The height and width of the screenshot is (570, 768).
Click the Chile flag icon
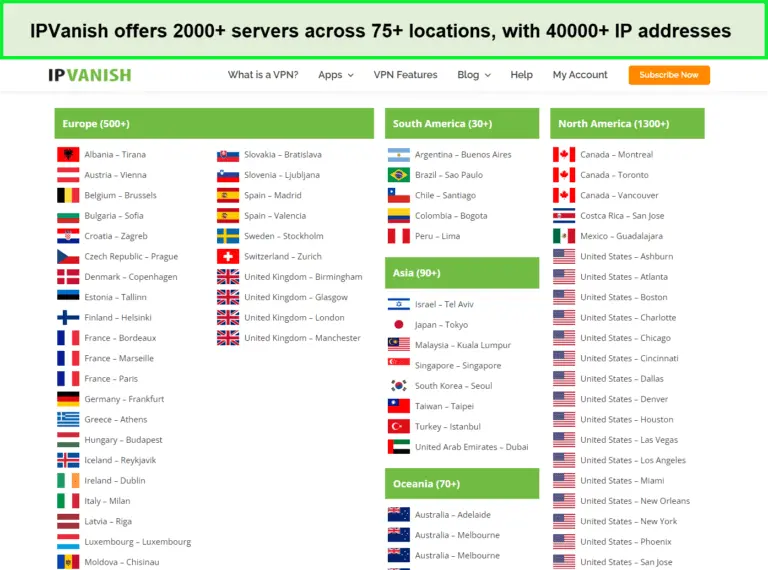[399, 195]
